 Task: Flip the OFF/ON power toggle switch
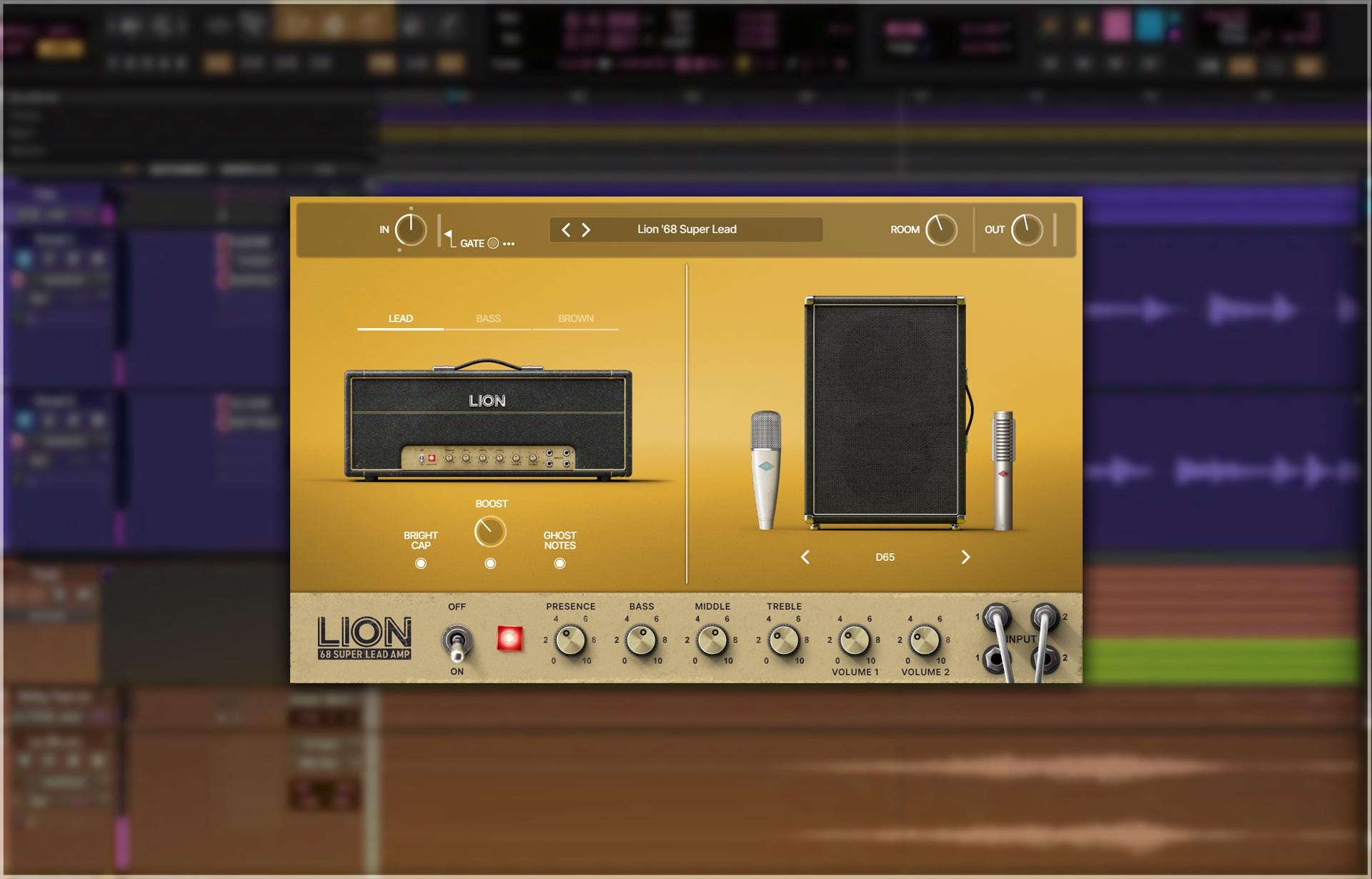(x=457, y=641)
